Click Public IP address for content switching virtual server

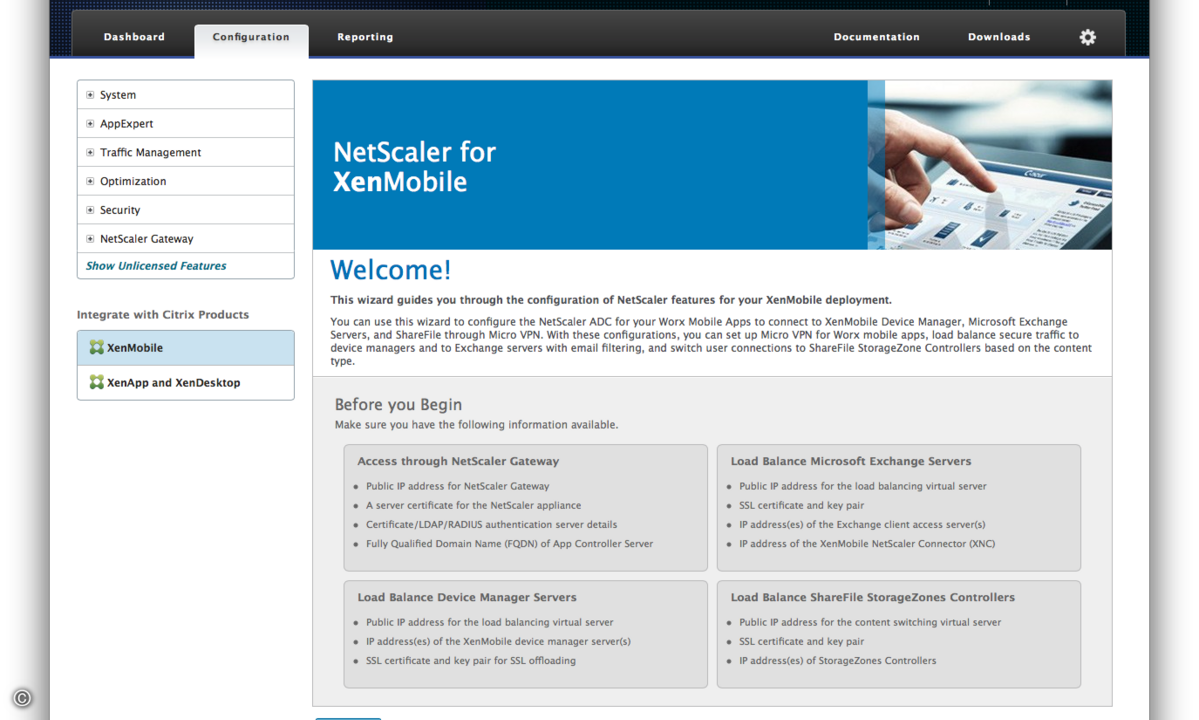click(x=869, y=622)
